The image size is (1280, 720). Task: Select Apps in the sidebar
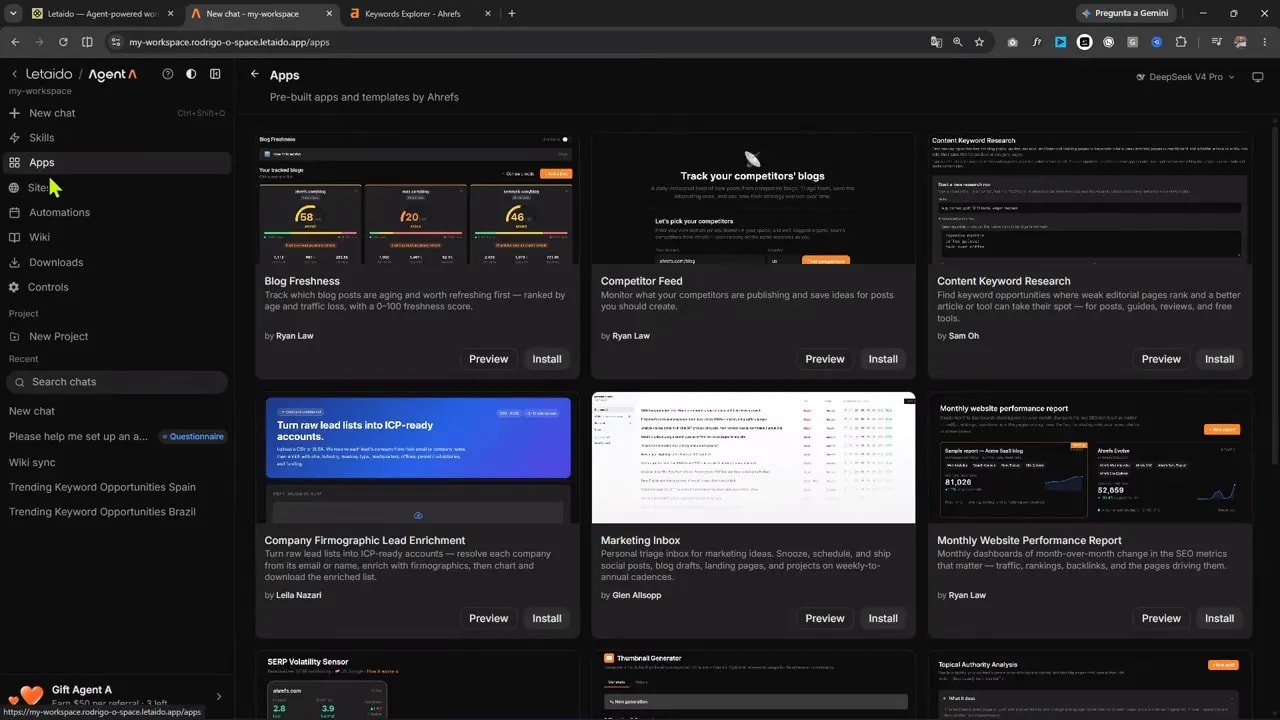(x=117, y=163)
